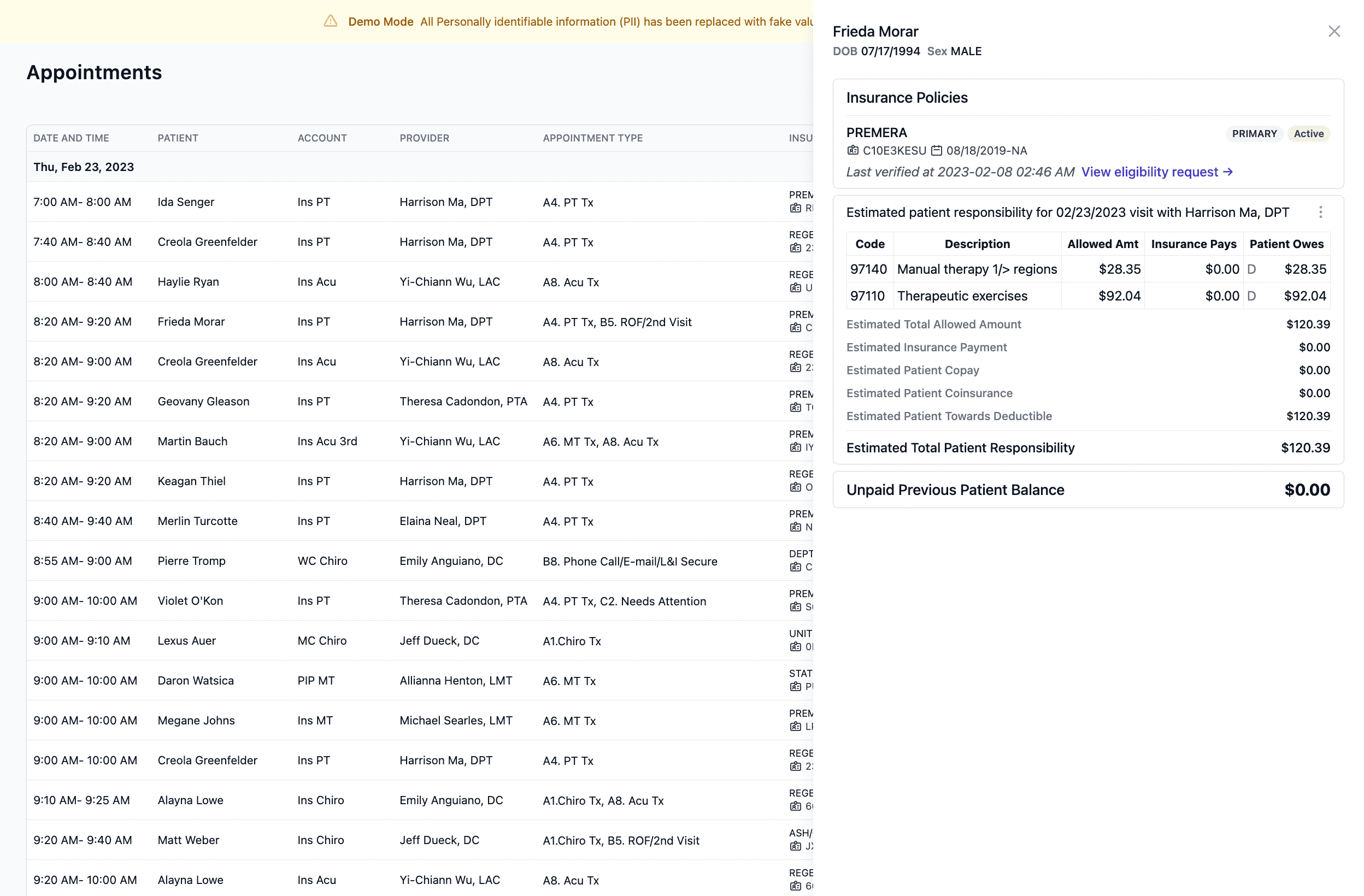1364x896 pixels.
Task: Click insurance card icon in Haylie Ryan row
Action: click(796, 287)
